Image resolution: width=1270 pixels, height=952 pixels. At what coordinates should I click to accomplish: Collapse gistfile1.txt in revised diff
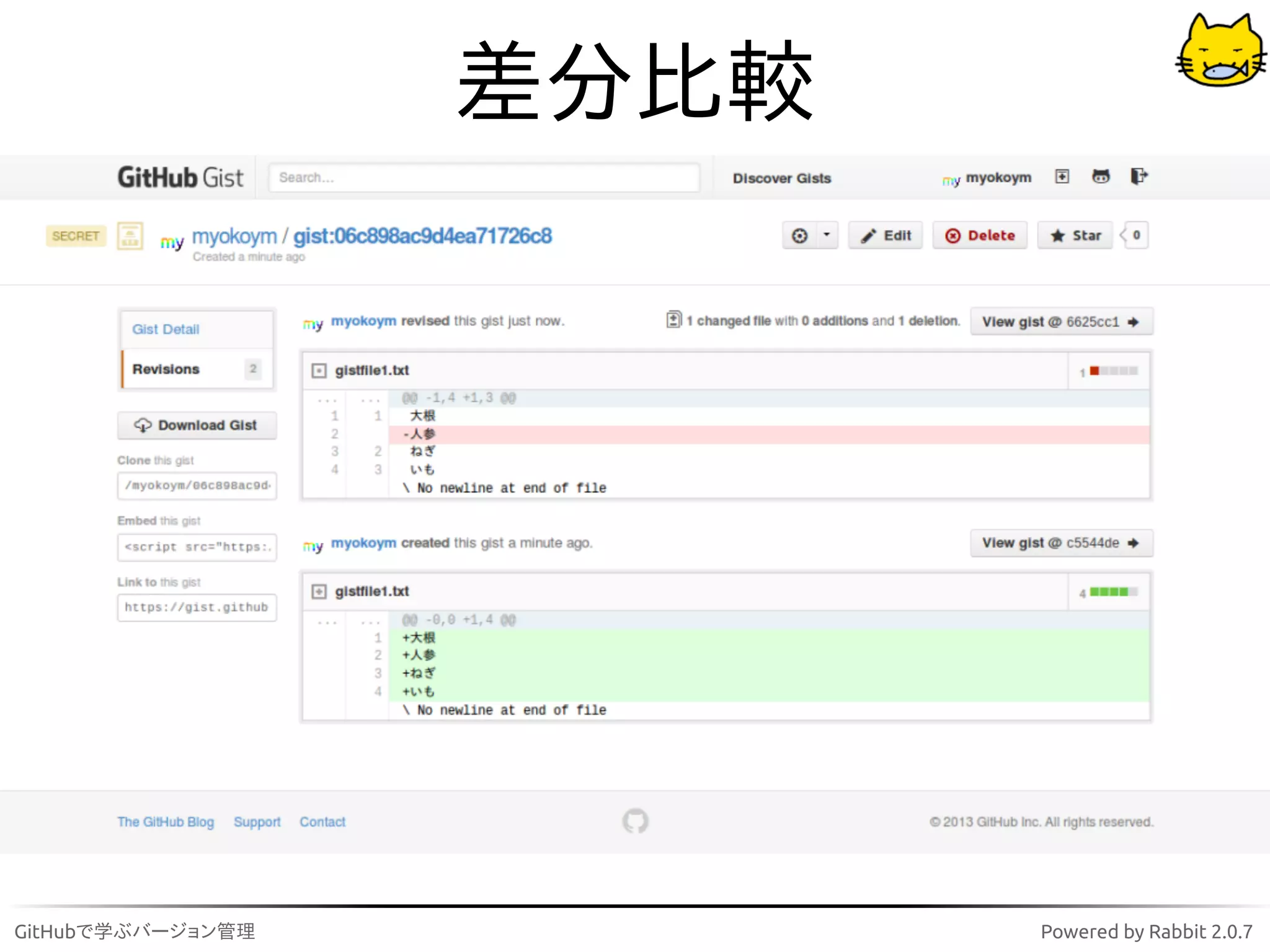(319, 371)
